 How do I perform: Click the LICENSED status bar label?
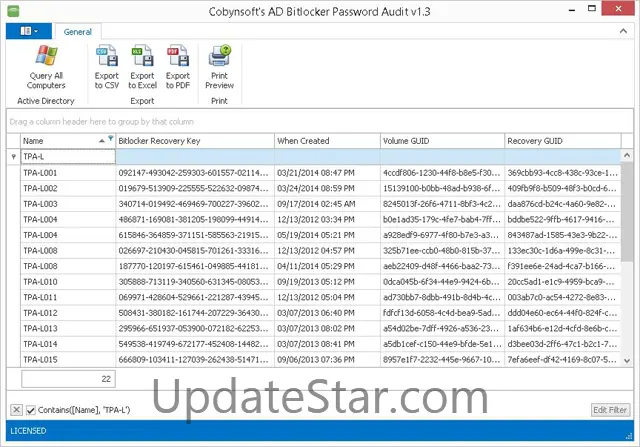pyautogui.click(x=28, y=431)
